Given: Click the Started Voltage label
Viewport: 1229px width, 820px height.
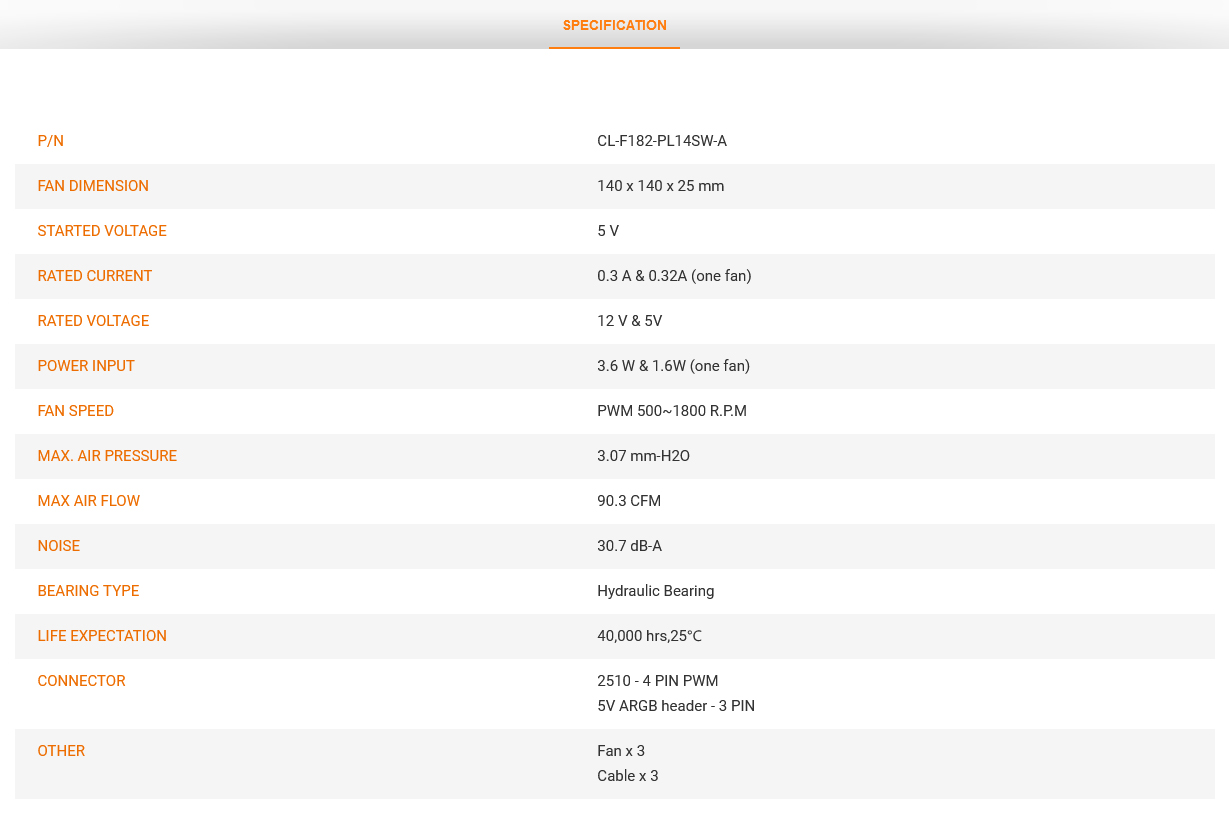Looking at the screenshot, I should tap(102, 231).
